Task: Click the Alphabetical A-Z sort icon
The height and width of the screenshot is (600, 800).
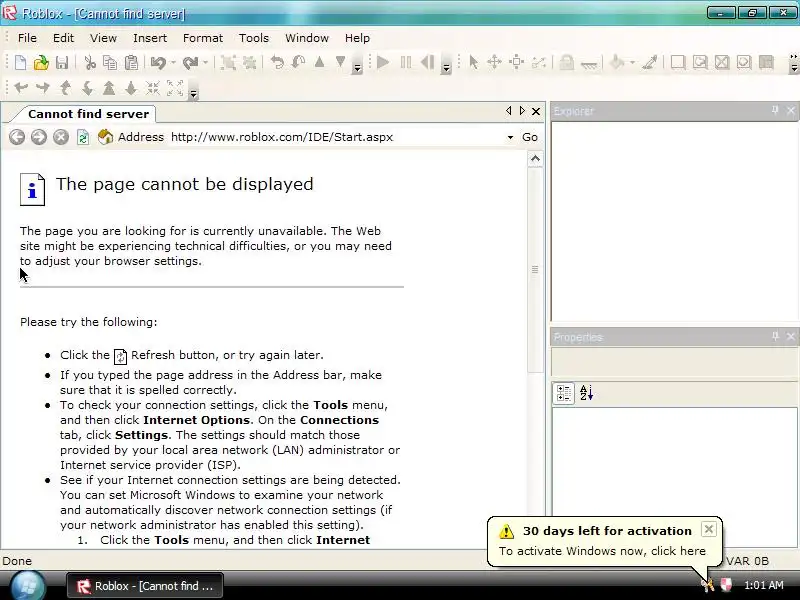Action: (586, 393)
